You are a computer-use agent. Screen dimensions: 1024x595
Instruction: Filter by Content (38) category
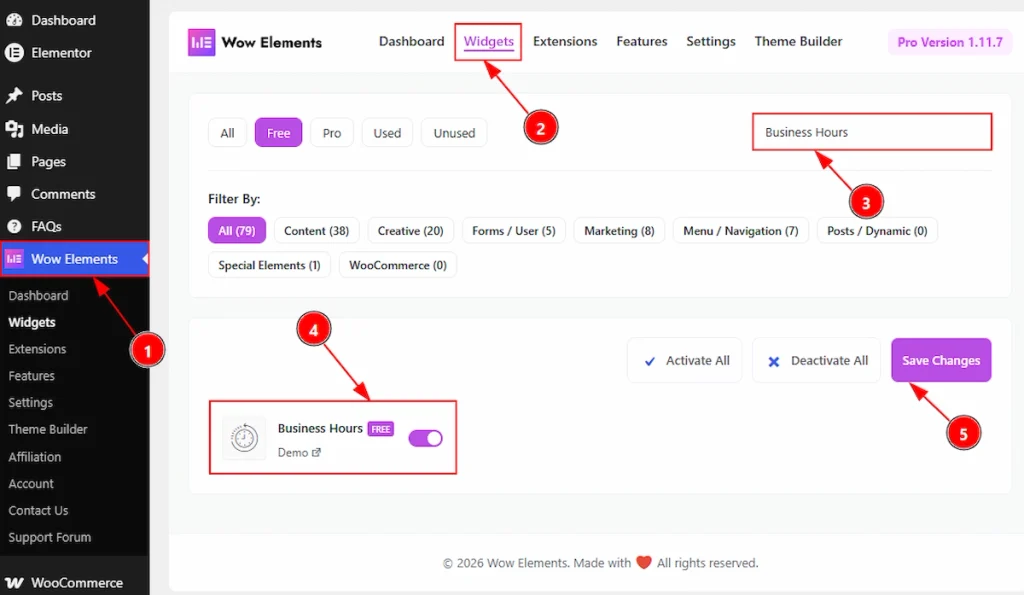[317, 231]
